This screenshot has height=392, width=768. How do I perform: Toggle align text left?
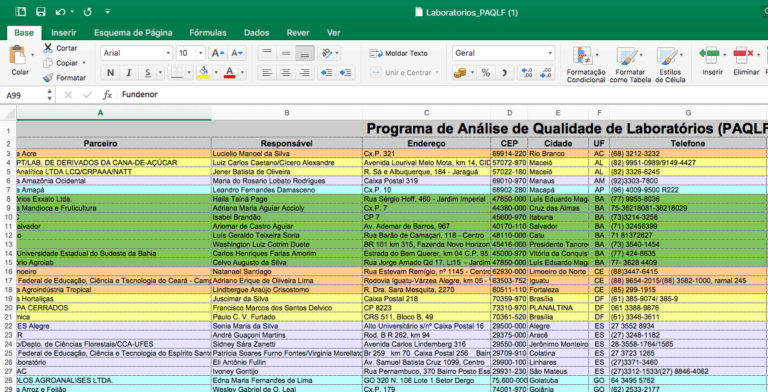click(x=266, y=73)
